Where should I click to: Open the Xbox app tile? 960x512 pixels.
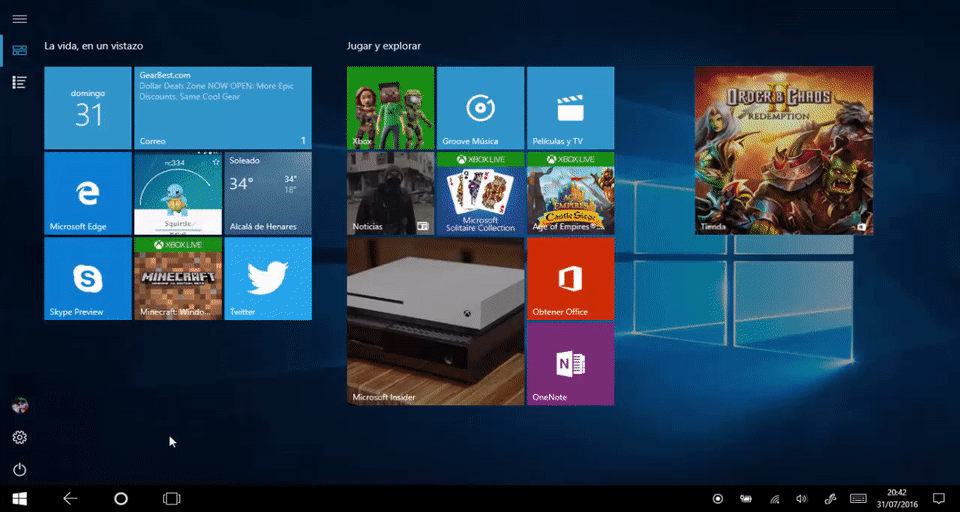390,108
